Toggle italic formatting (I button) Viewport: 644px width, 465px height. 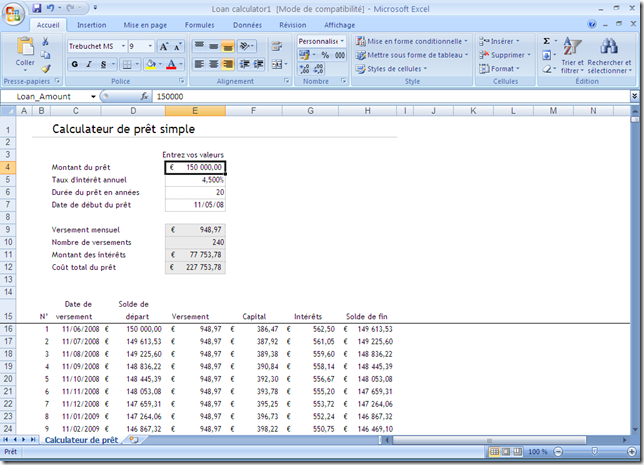tap(89, 64)
